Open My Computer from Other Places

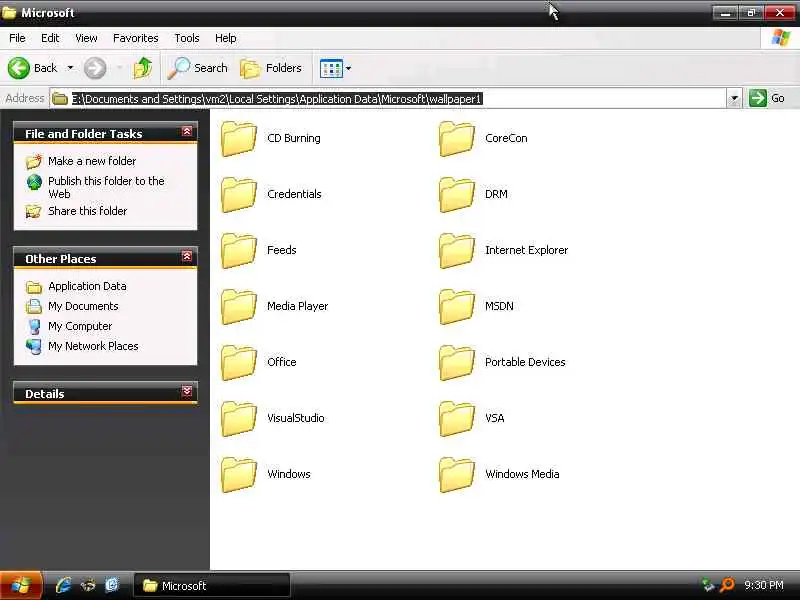(80, 326)
